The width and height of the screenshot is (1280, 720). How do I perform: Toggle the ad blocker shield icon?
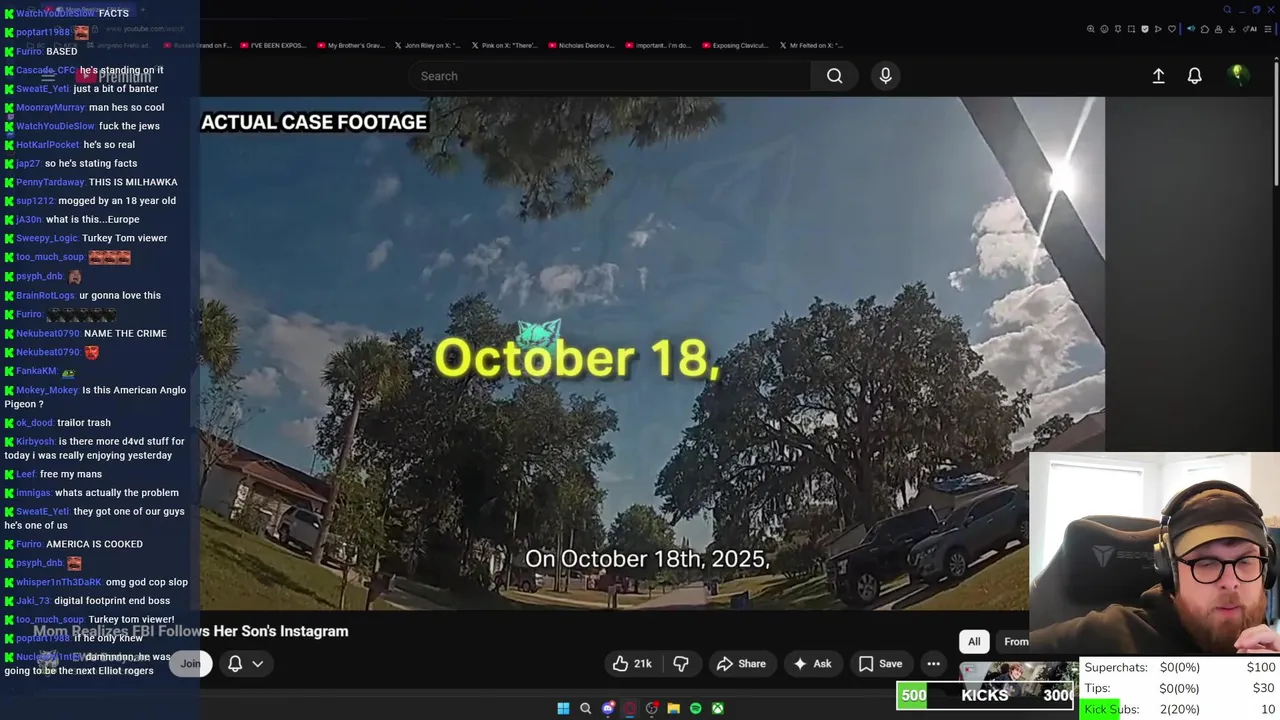point(1145,29)
